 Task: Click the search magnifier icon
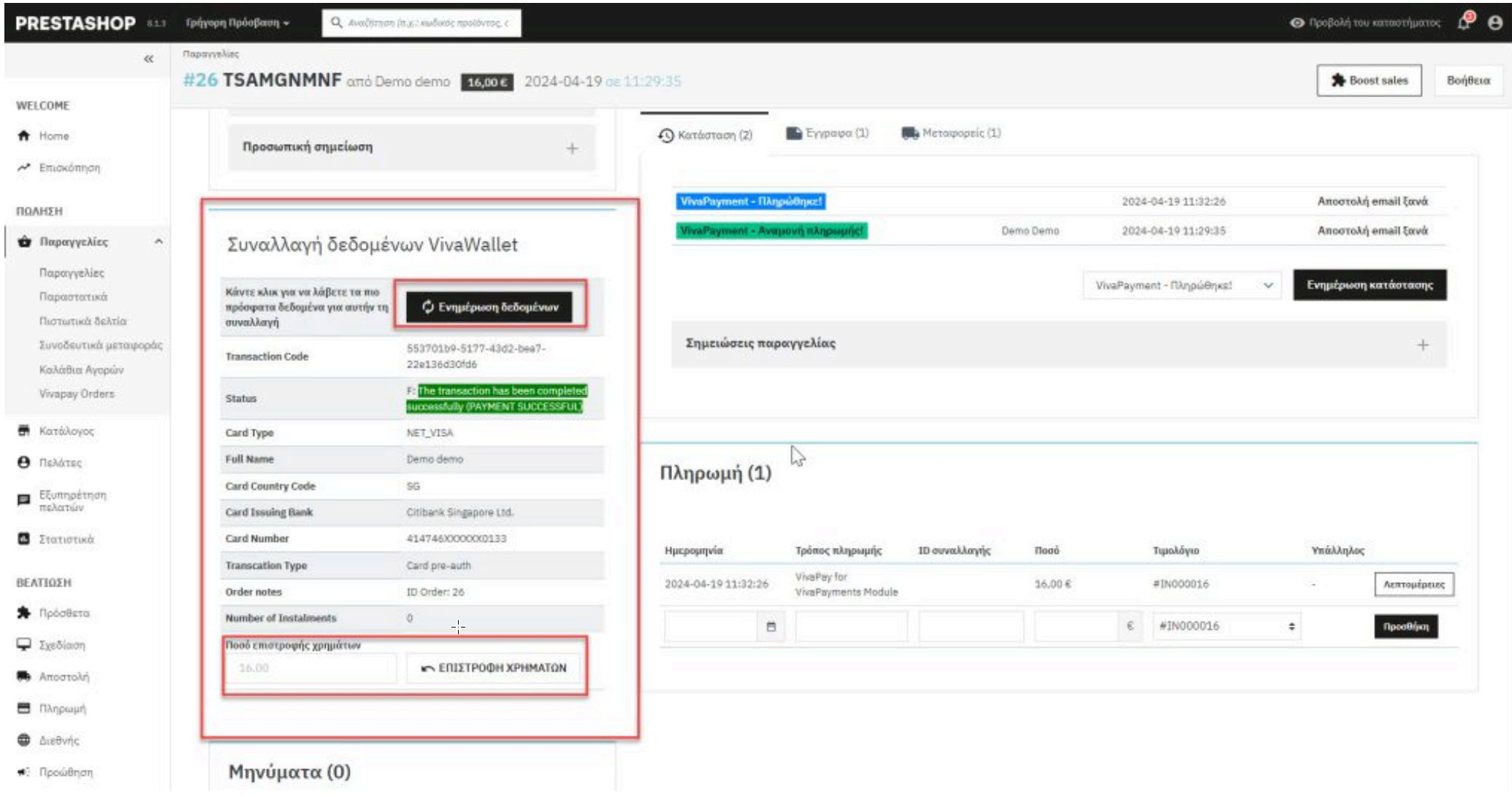click(337, 23)
